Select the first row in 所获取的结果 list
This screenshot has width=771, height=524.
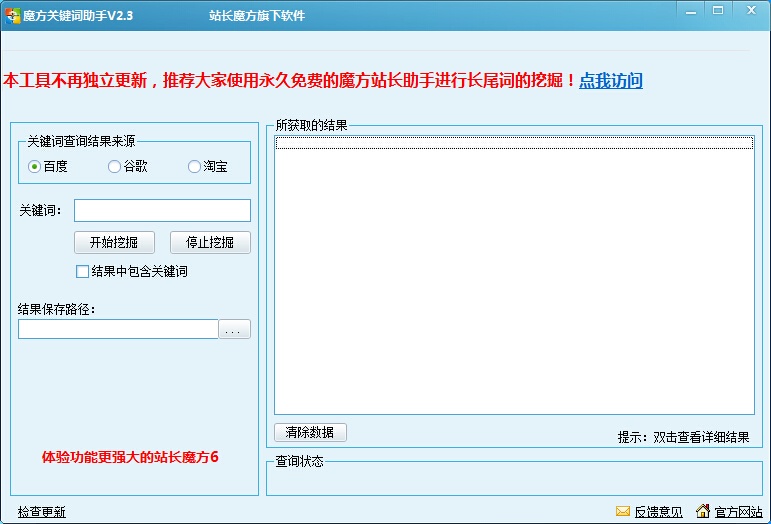pyautogui.click(x=514, y=143)
